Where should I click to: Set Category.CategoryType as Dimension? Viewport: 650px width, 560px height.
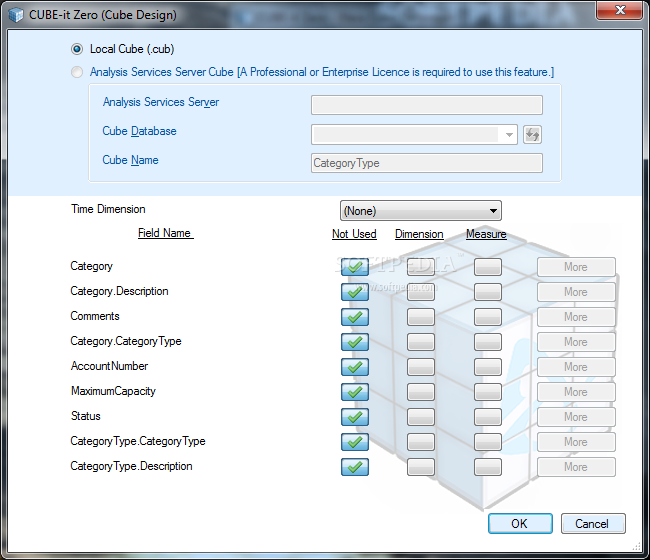[x=421, y=342]
